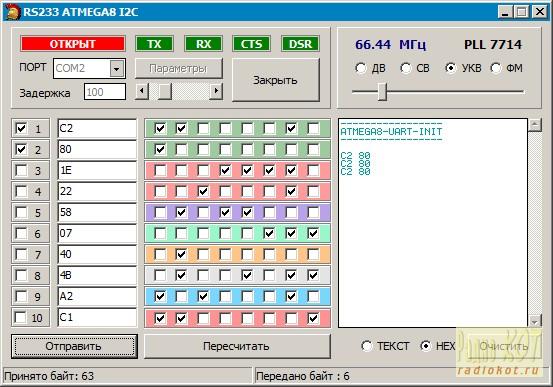Click the delay scrollbar left arrow
The width and height of the screenshot is (553, 387).
pyautogui.click(x=142, y=91)
